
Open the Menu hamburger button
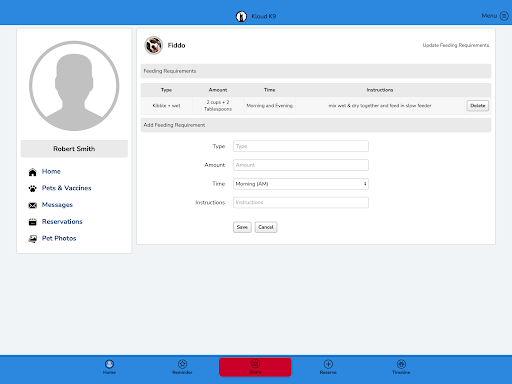pyautogui.click(x=504, y=16)
